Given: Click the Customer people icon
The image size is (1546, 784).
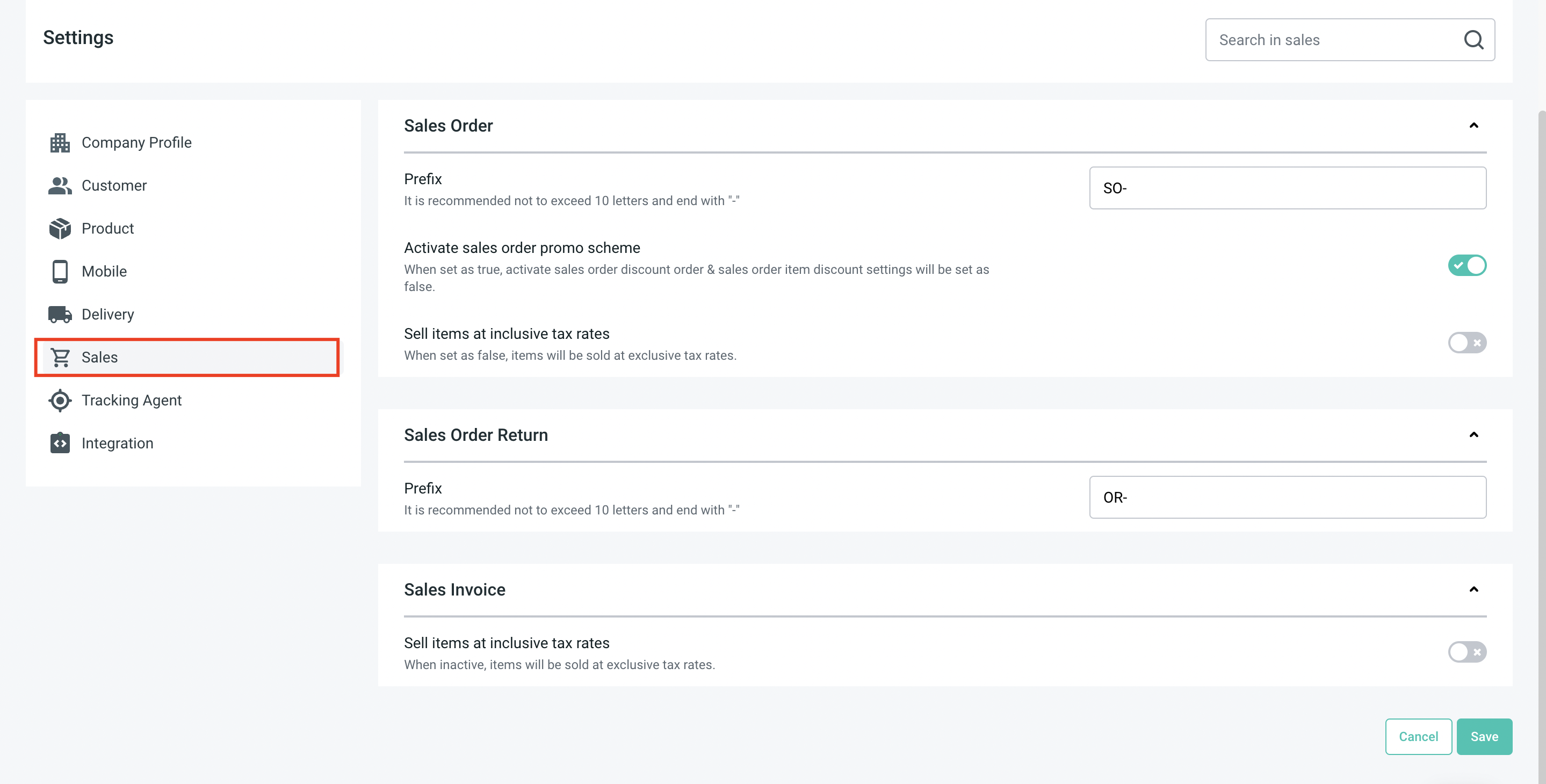Looking at the screenshot, I should click(x=60, y=186).
